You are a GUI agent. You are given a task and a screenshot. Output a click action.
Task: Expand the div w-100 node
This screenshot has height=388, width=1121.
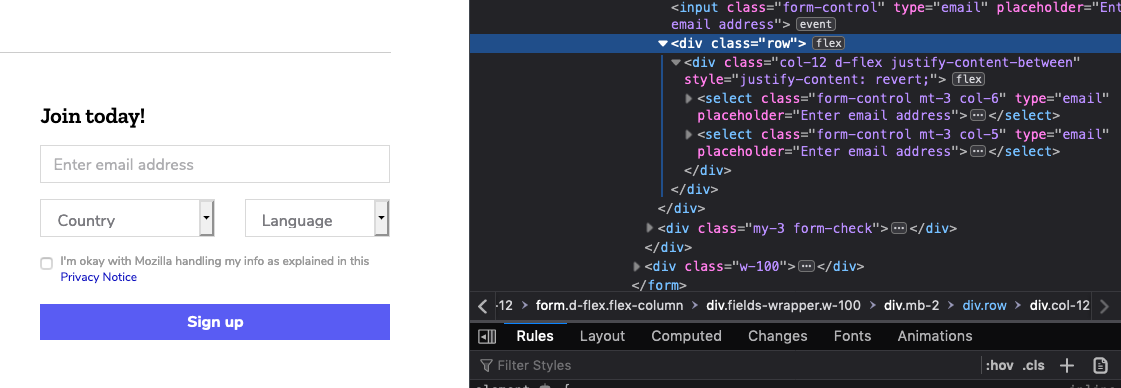click(637, 266)
